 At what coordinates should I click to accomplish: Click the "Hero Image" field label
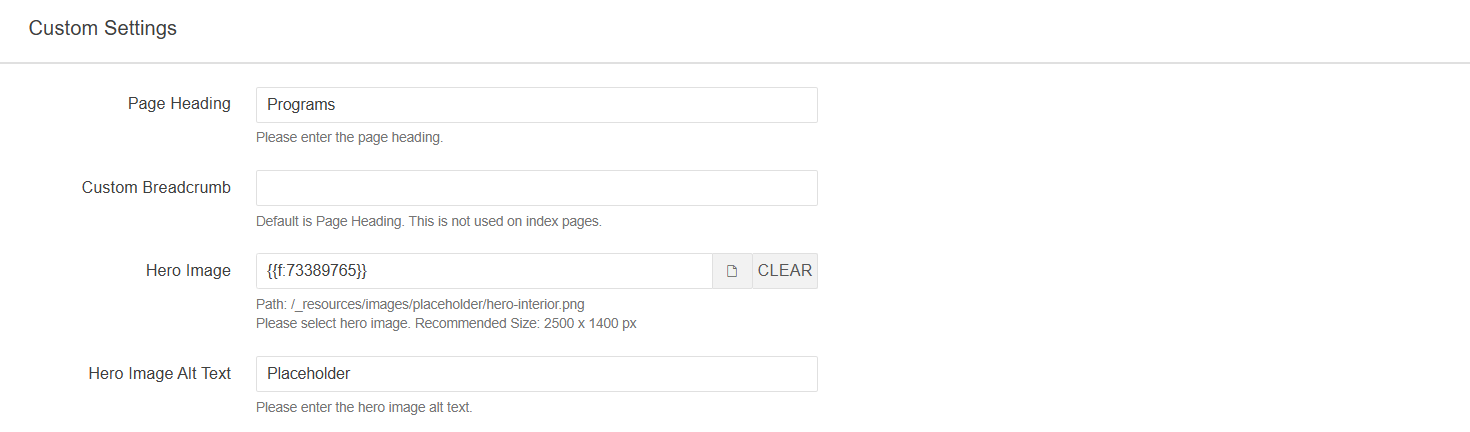[x=188, y=271]
